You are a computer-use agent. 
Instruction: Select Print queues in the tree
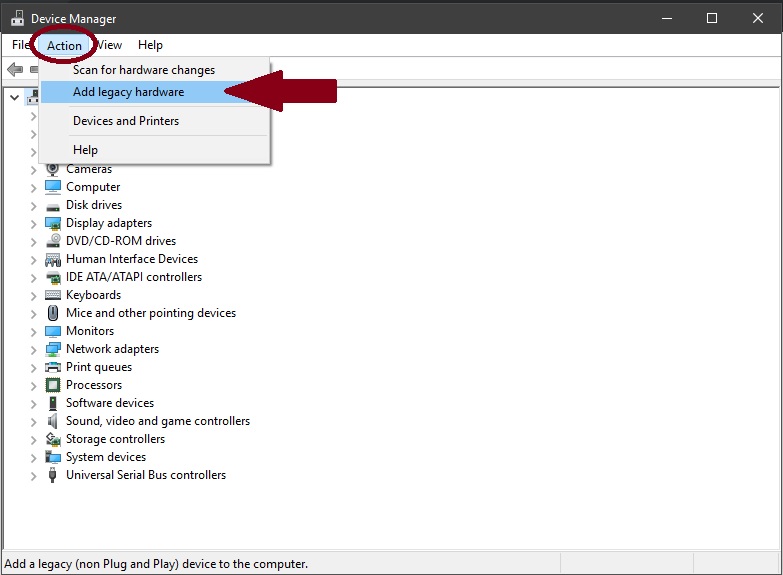click(99, 367)
